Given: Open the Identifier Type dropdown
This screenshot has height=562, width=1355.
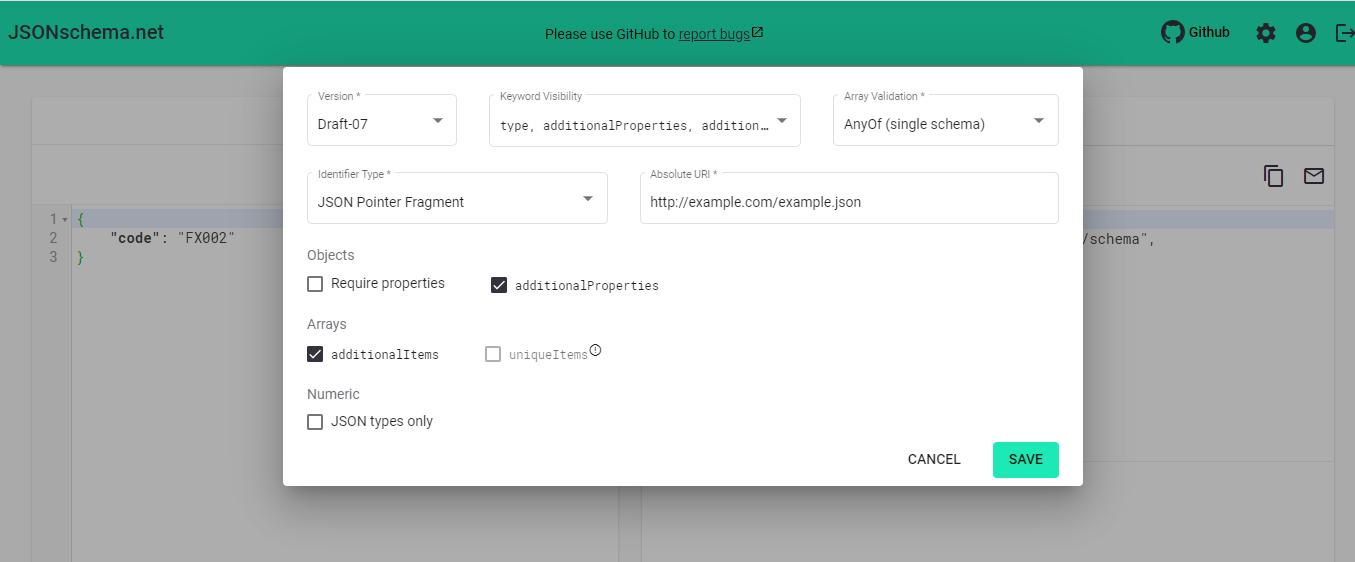Looking at the screenshot, I should [x=457, y=198].
